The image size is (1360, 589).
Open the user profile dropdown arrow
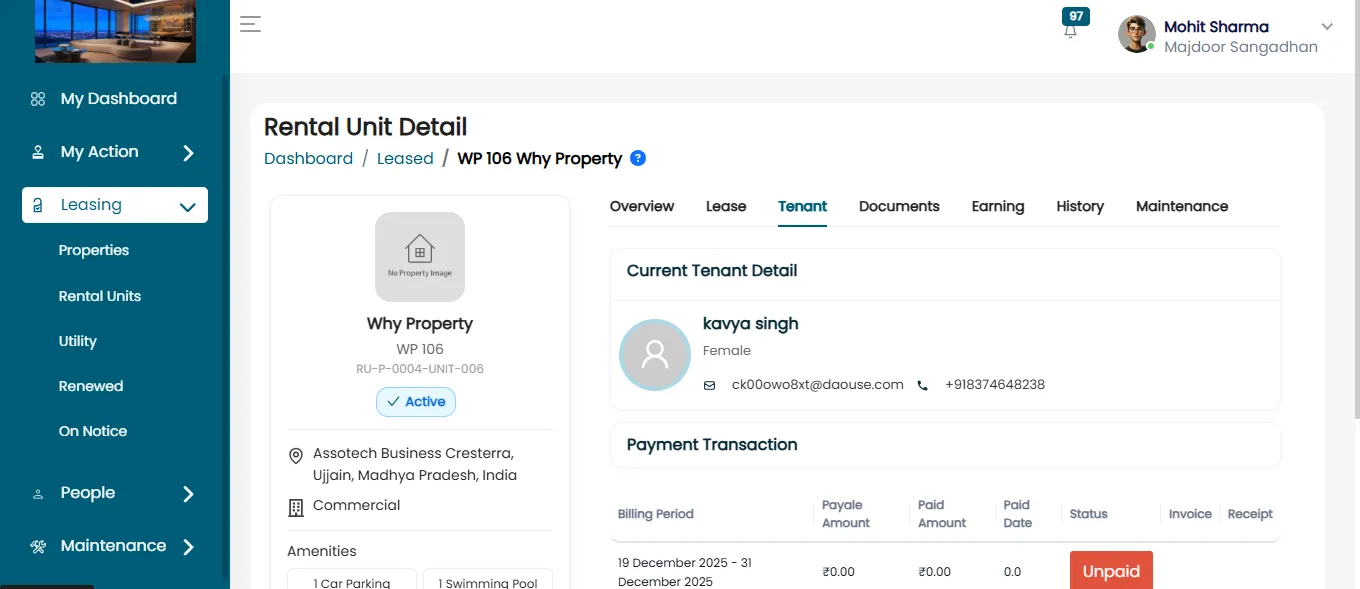tap(1327, 27)
